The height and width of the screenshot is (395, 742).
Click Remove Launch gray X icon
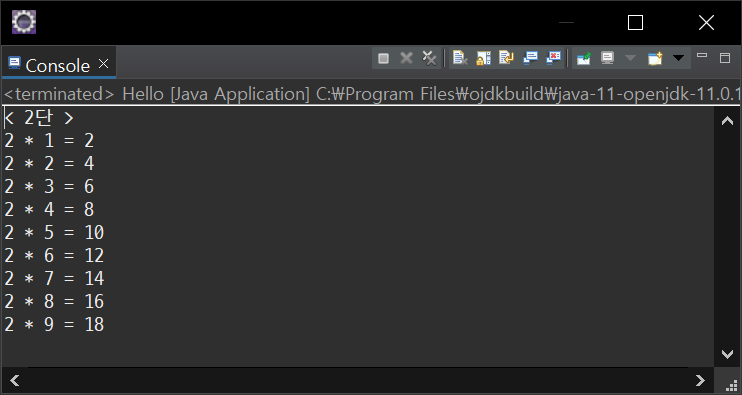pos(406,58)
